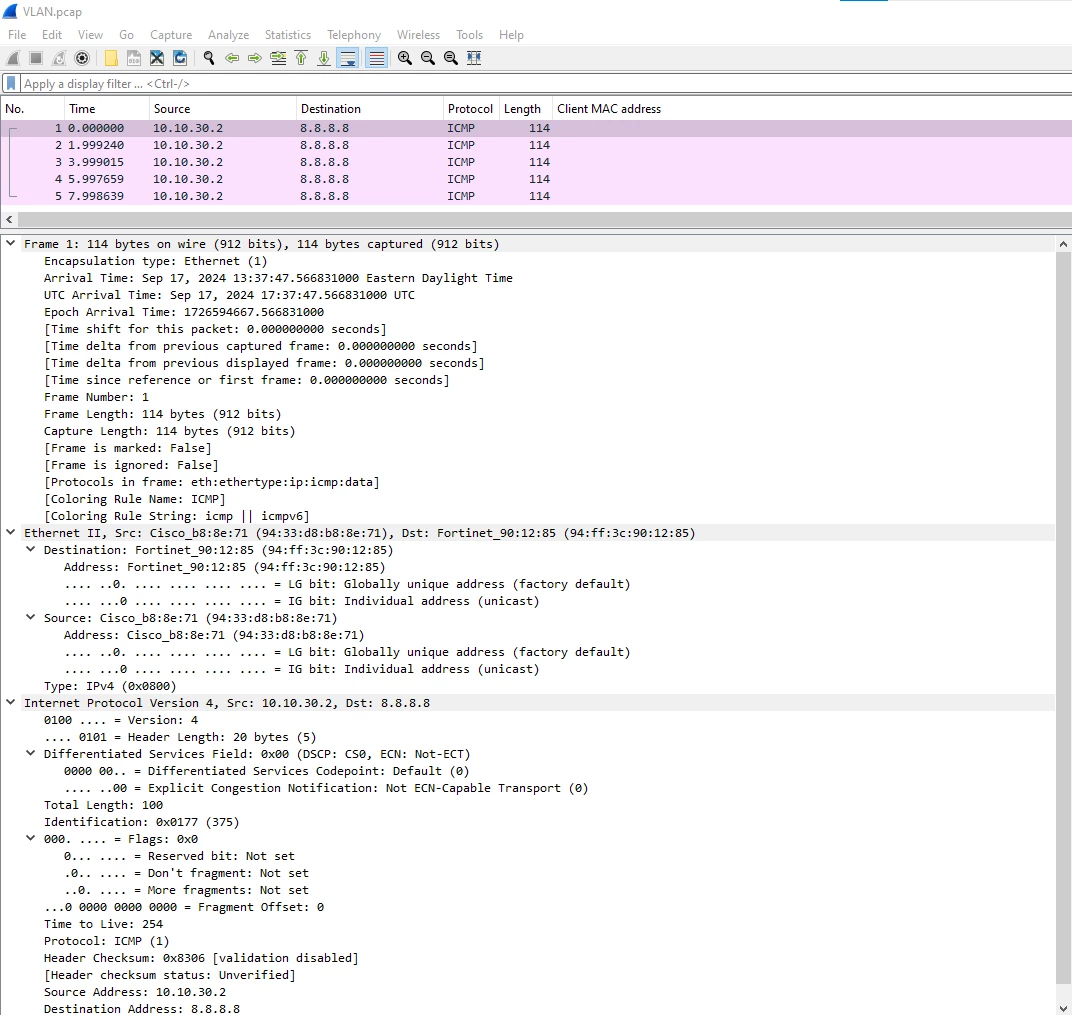Click the Stop capture square icon
The width and height of the screenshot is (1072, 1015).
click(36, 58)
